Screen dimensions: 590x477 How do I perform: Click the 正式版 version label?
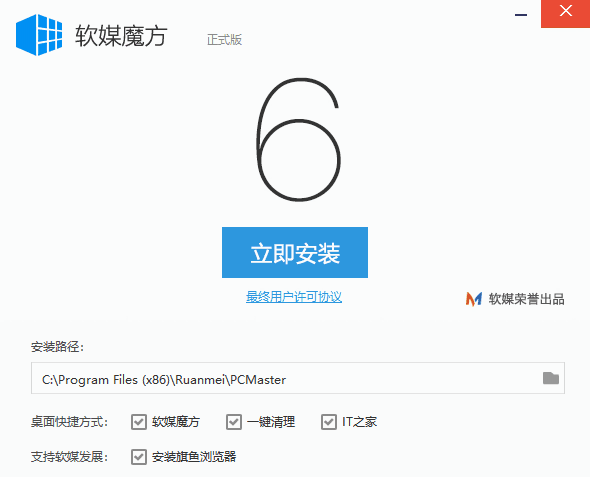click(x=224, y=39)
